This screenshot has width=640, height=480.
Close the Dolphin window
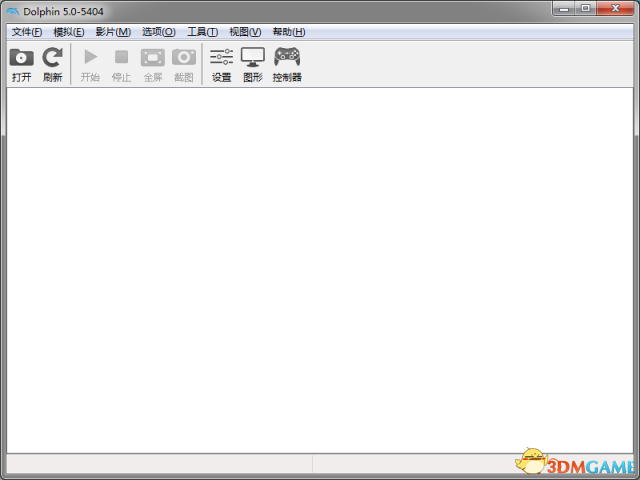[616, 8]
